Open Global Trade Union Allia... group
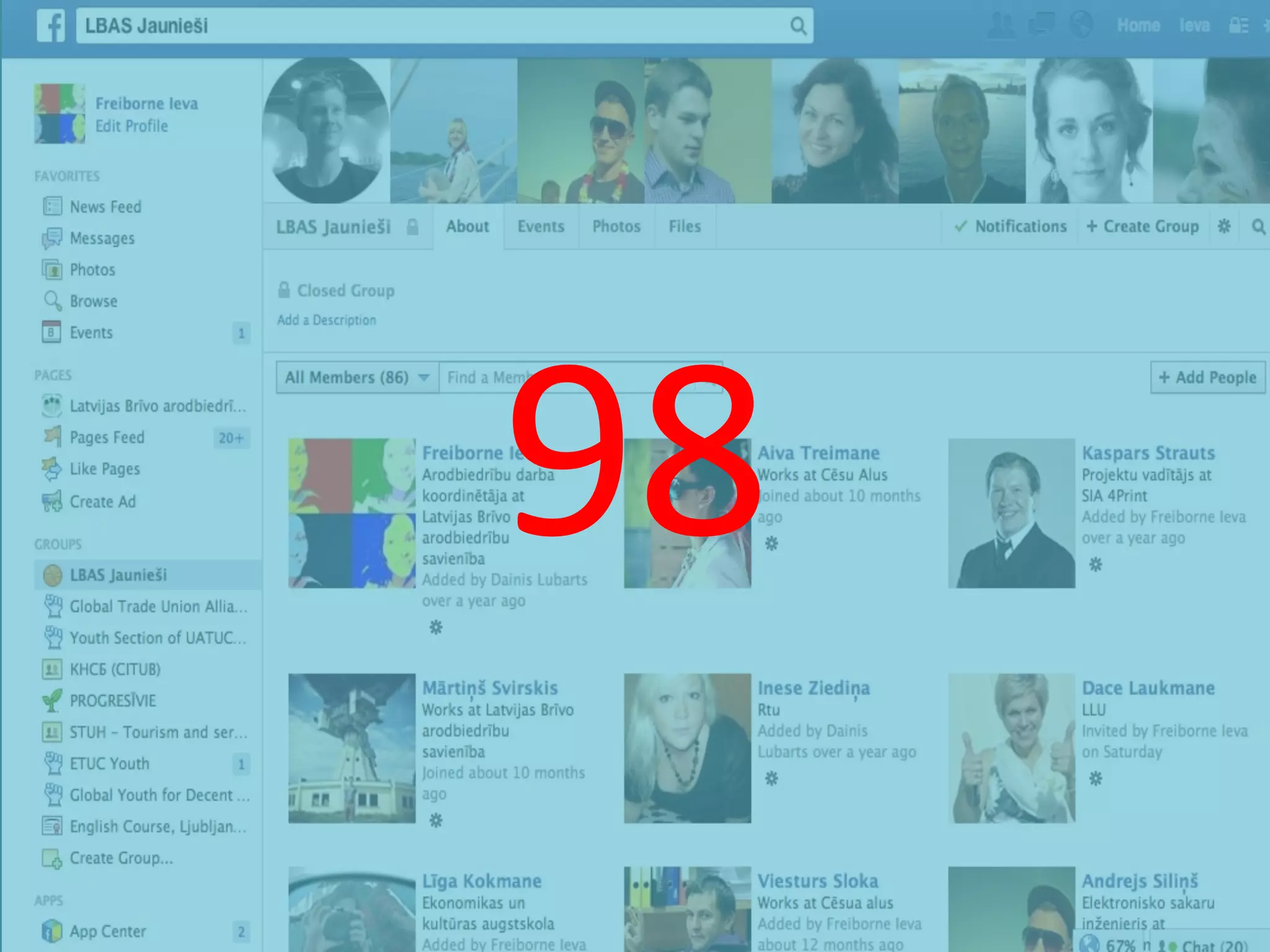Viewport: 1270px width, 952px height. pyautogui.click(x=158, y=606)
